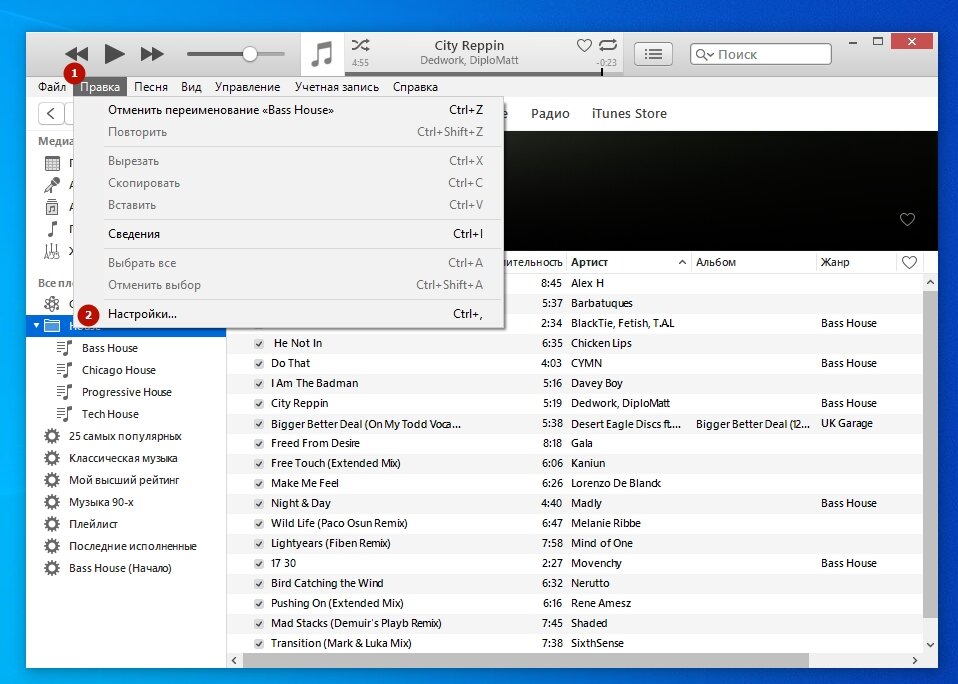Click the horizontal scrollbar left arrow
Image resolution: width=958 pixels, height=684 pixels.
click(x=235, y=660)
